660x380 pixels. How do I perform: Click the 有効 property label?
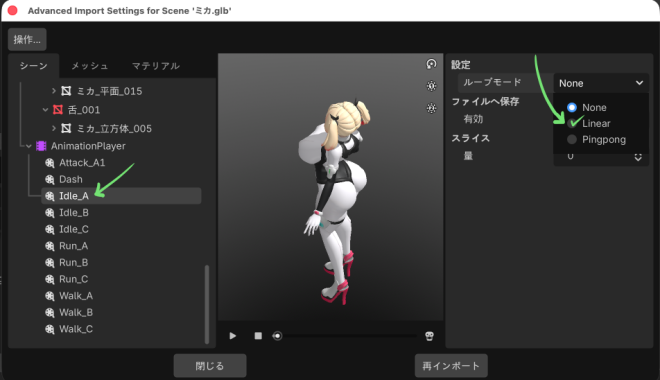(x=473, y=119)
